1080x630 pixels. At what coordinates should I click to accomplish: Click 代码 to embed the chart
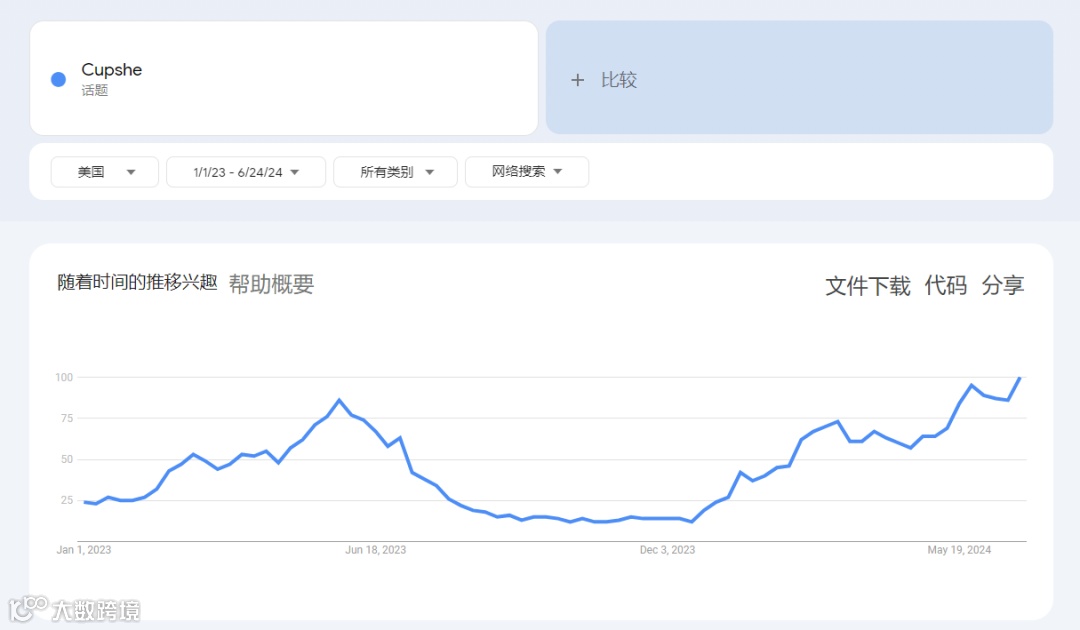(946, 285)
